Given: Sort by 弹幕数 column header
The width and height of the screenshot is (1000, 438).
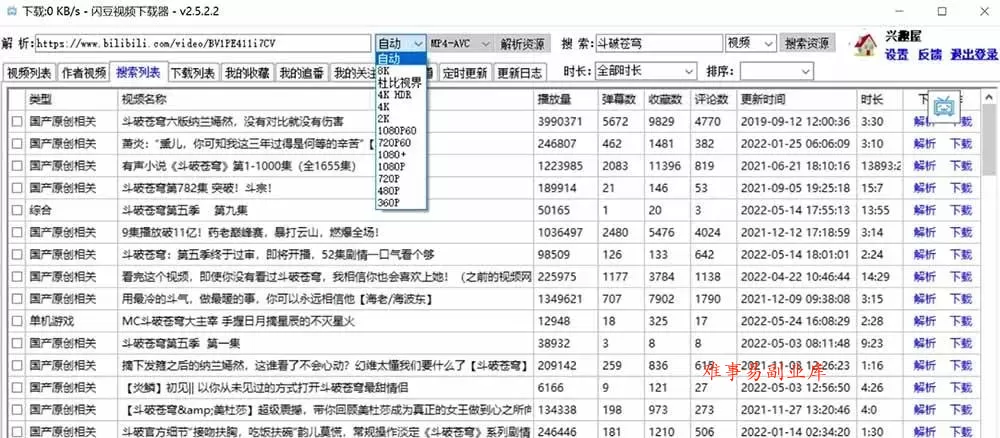Looking at the screenshot, I should pyautogui.click(x=621, y=99).
